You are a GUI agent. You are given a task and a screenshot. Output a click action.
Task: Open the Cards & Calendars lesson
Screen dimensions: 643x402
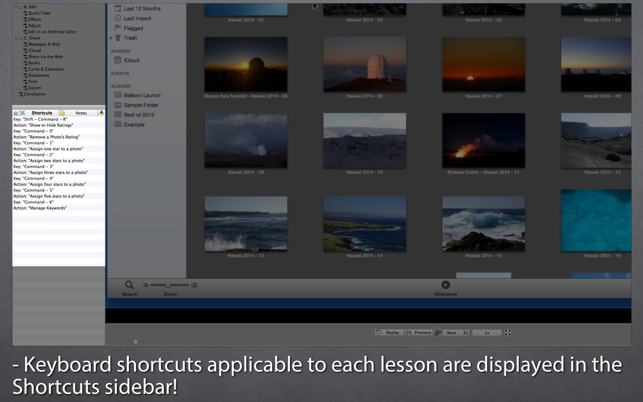point(44,69)
